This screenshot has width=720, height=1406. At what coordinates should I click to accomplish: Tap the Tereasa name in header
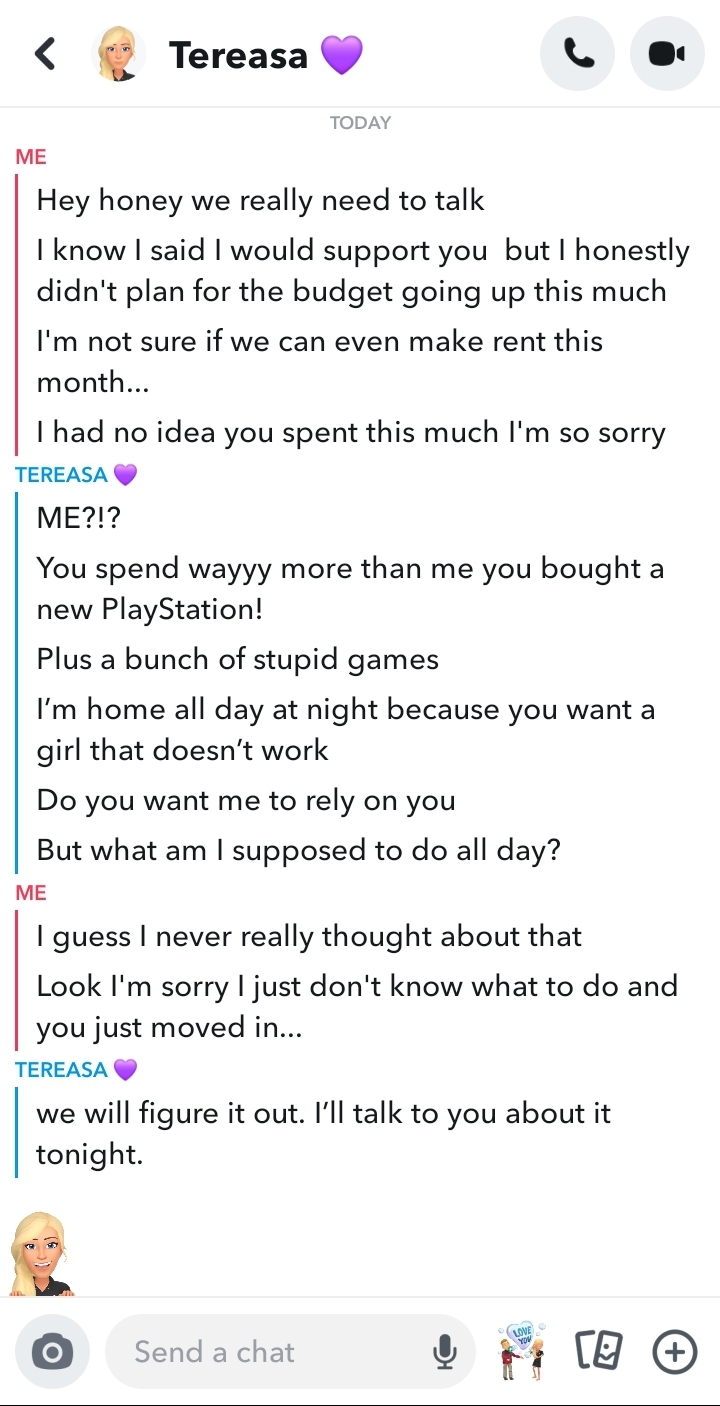coord(239,55)
